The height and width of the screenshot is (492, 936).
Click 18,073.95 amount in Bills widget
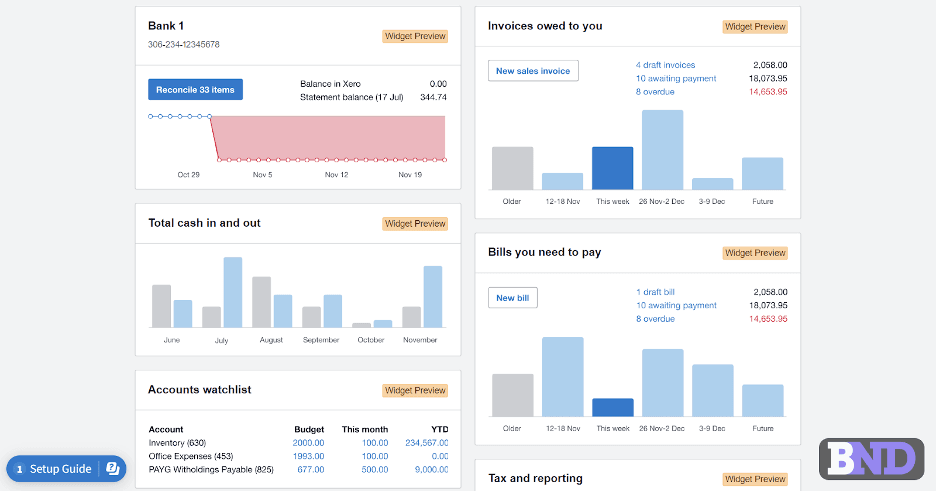768,305
